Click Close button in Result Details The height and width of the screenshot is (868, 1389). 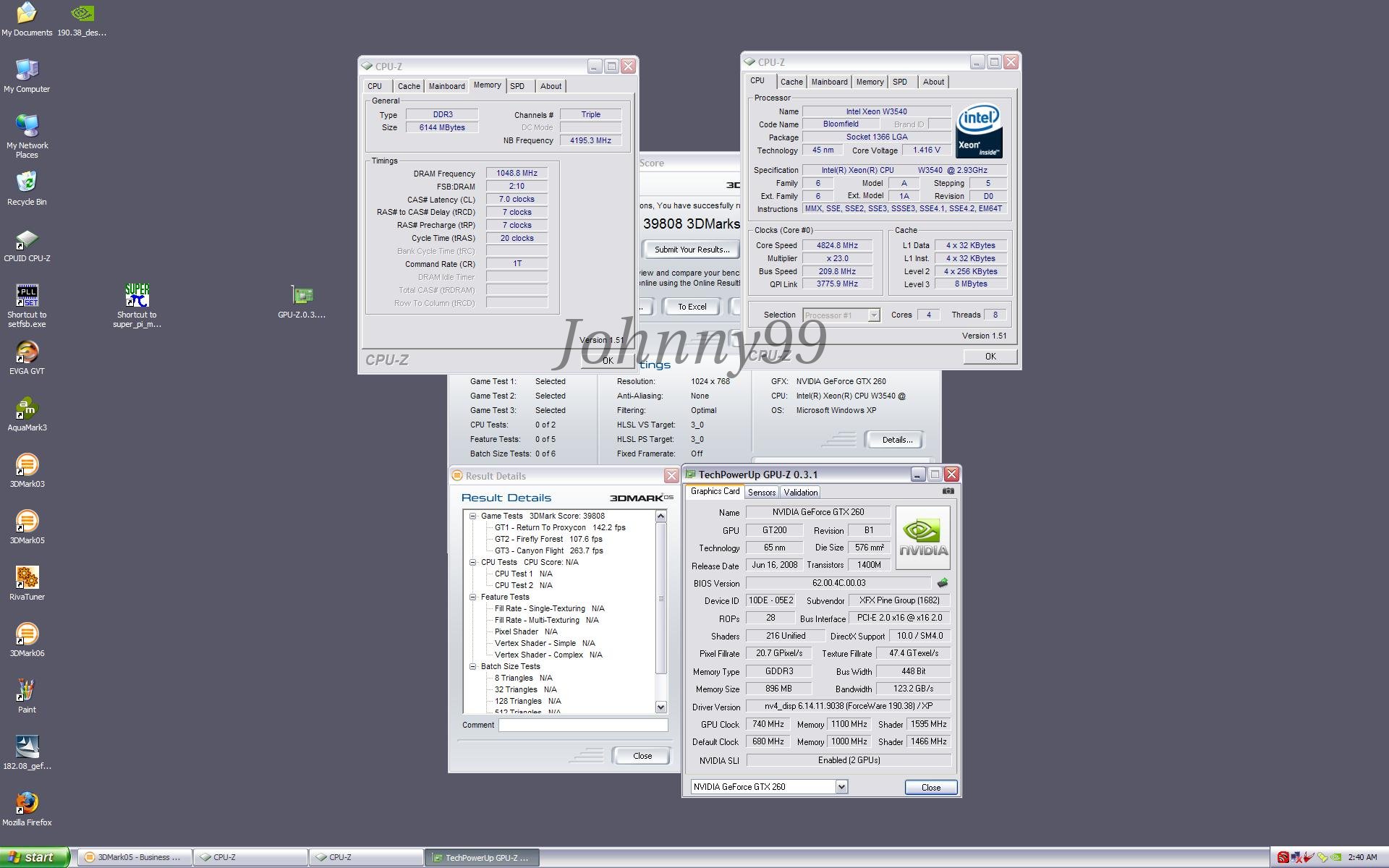pyautogui.click(x=642, y=756)
